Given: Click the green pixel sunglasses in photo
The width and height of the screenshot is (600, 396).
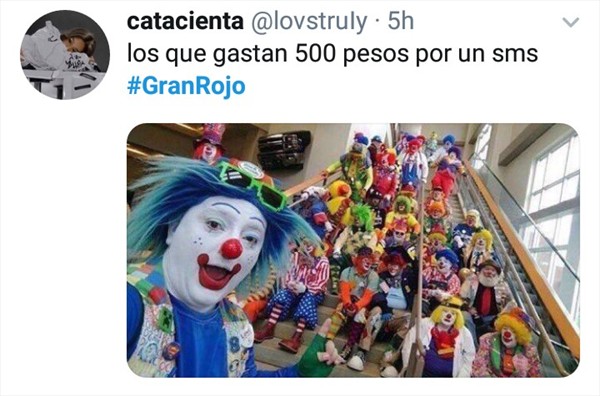Looking at the screenshot, I should coord(253,185).
